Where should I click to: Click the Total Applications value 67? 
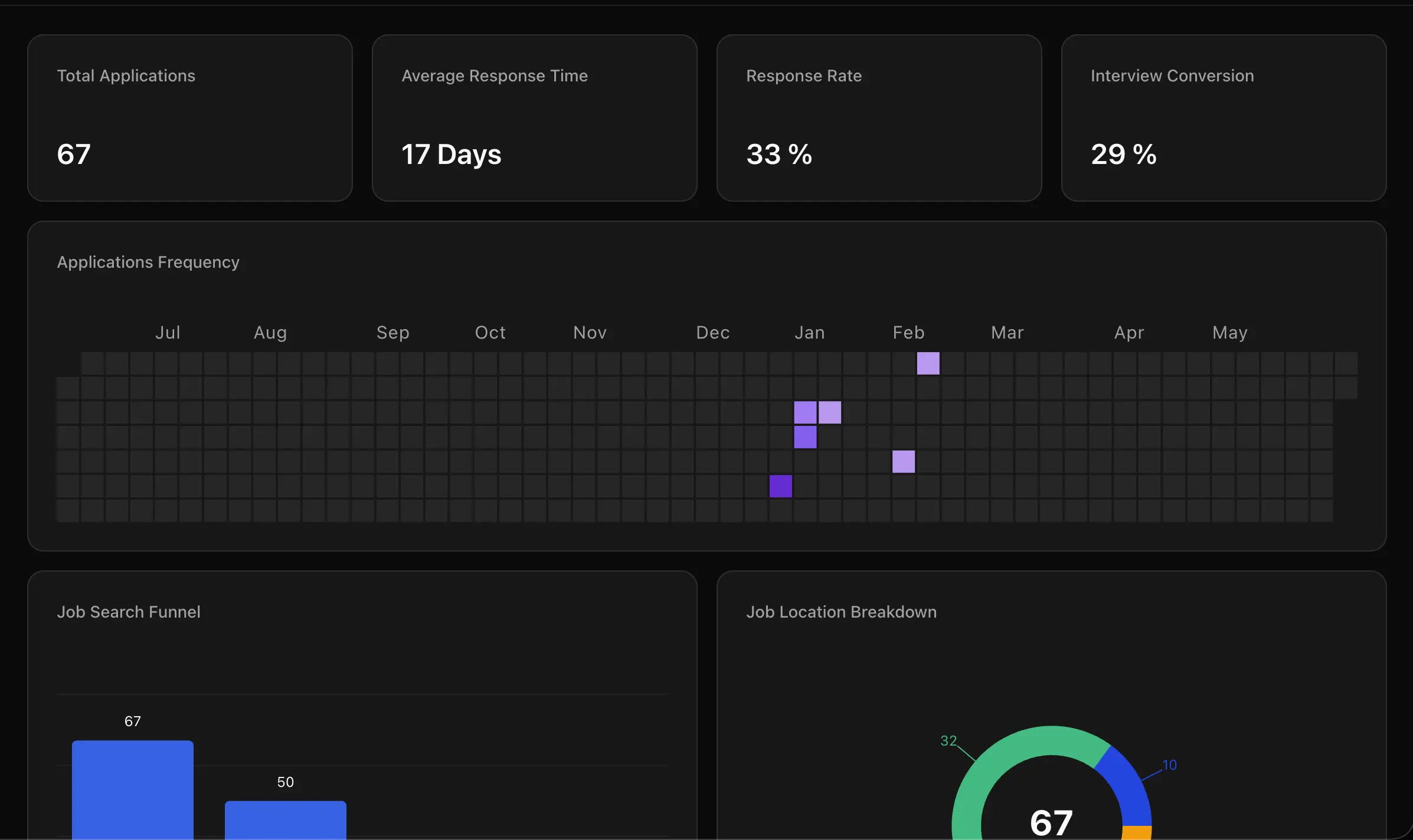click(x=74, y=155)
